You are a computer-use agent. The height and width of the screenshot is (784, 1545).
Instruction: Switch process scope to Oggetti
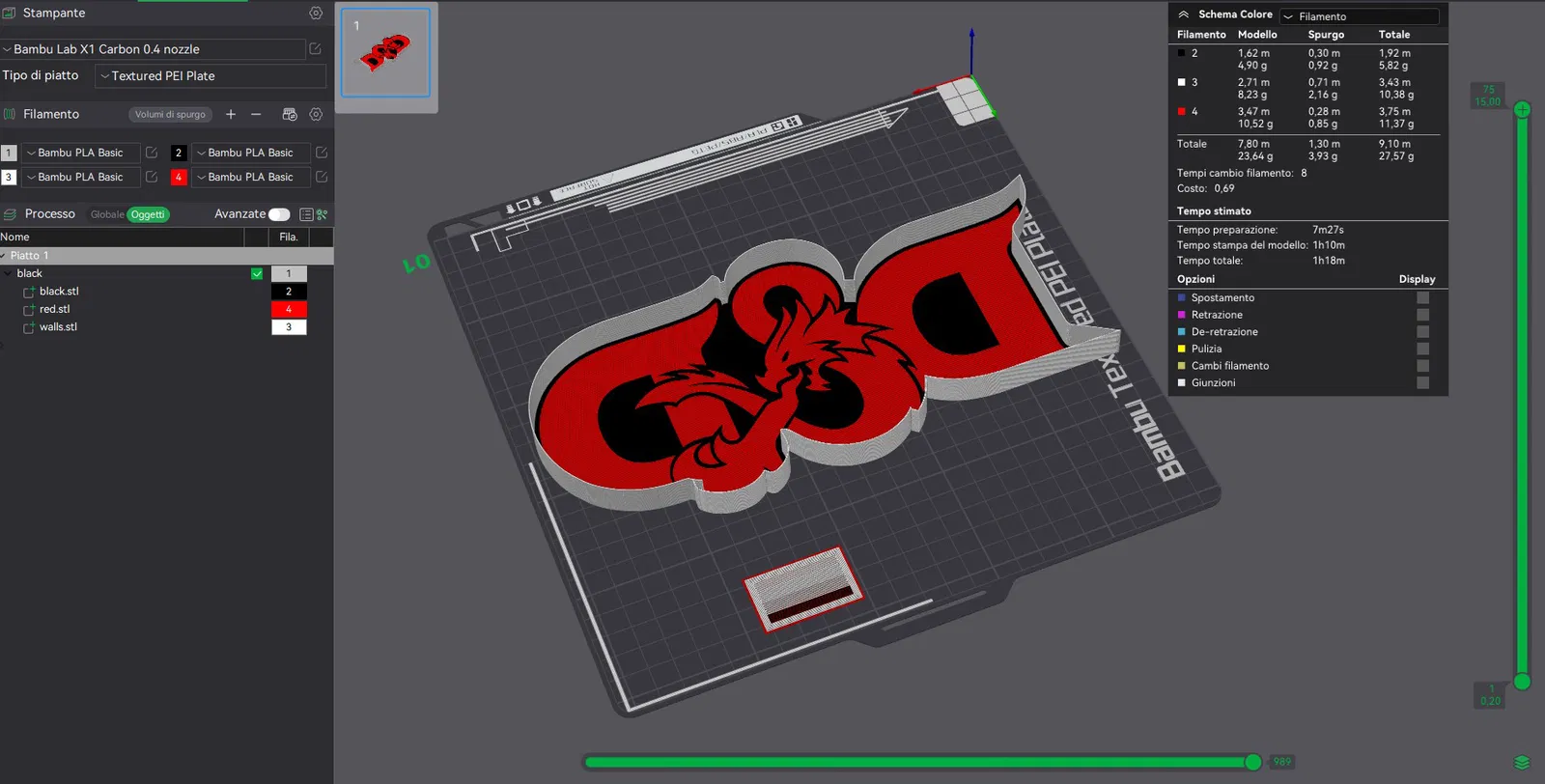[148, 214]
